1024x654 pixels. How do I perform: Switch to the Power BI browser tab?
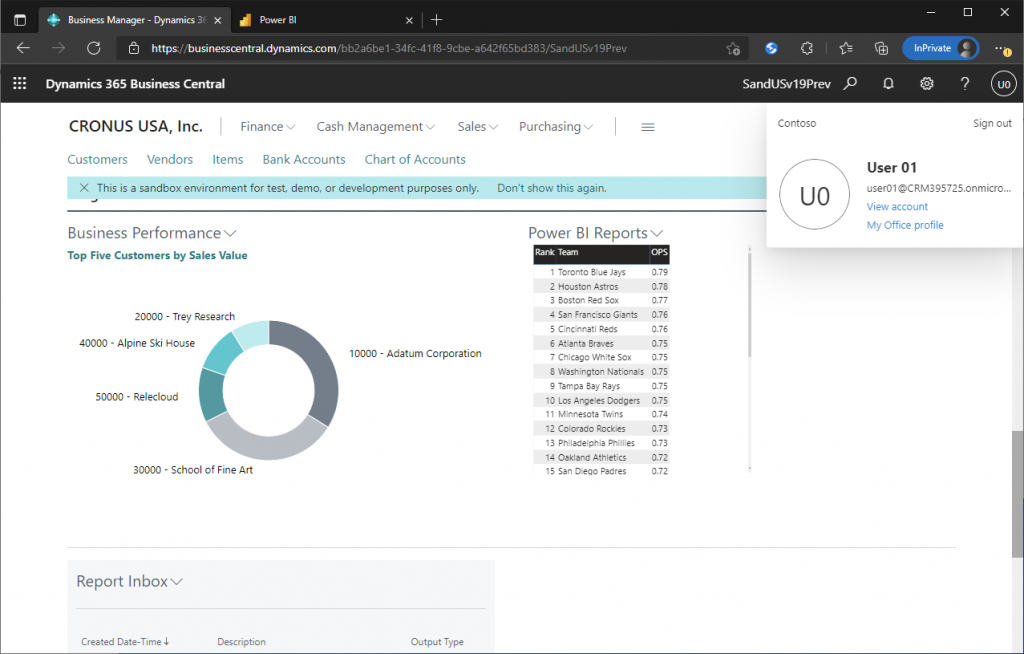(325, 20)
